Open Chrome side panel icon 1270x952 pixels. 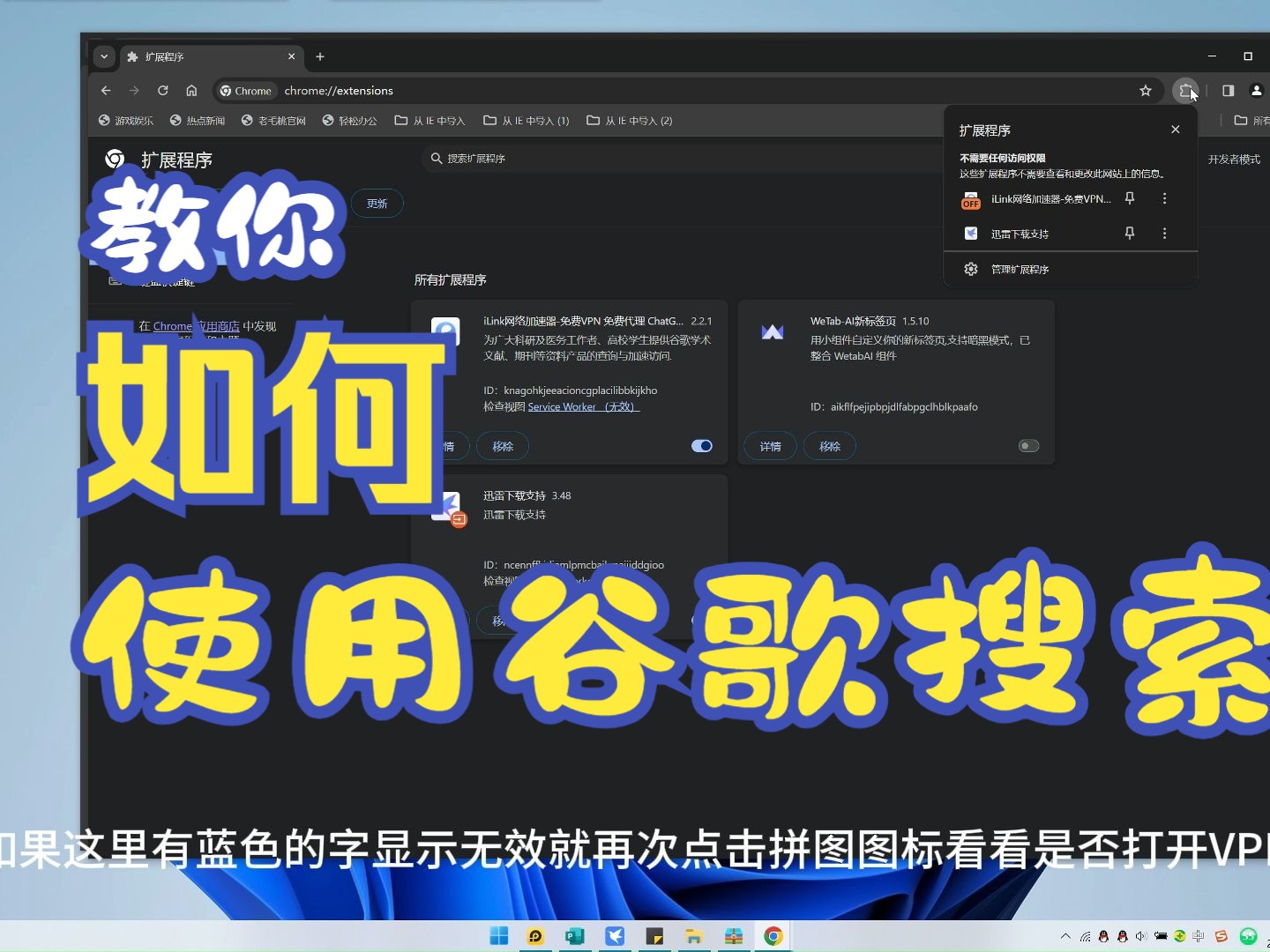[1228, 91]
